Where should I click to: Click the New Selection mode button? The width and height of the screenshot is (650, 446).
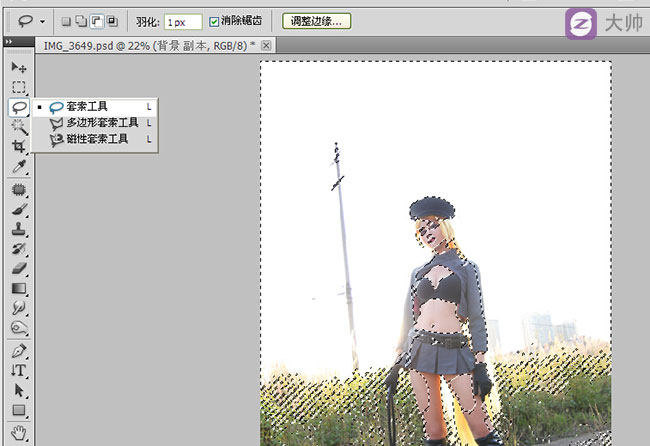click(x=66, y=21)
